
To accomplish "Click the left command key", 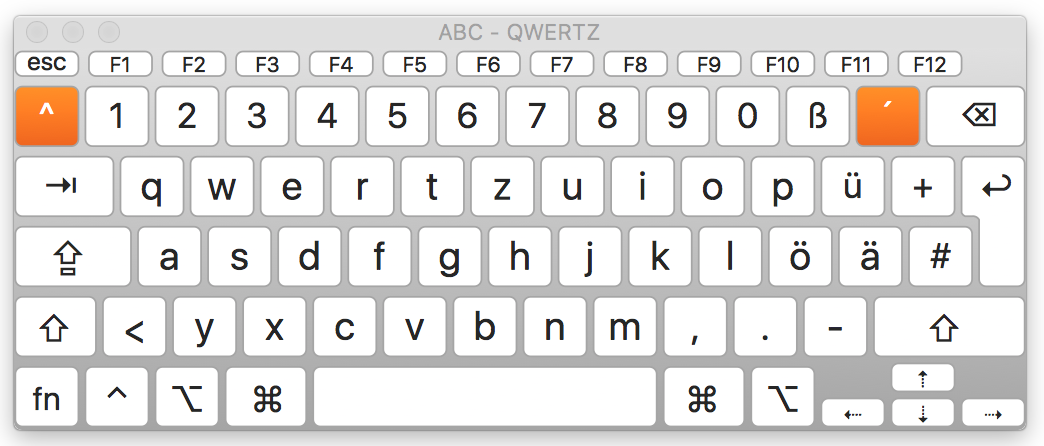I will pyautogui.click(x=266, y=397).
